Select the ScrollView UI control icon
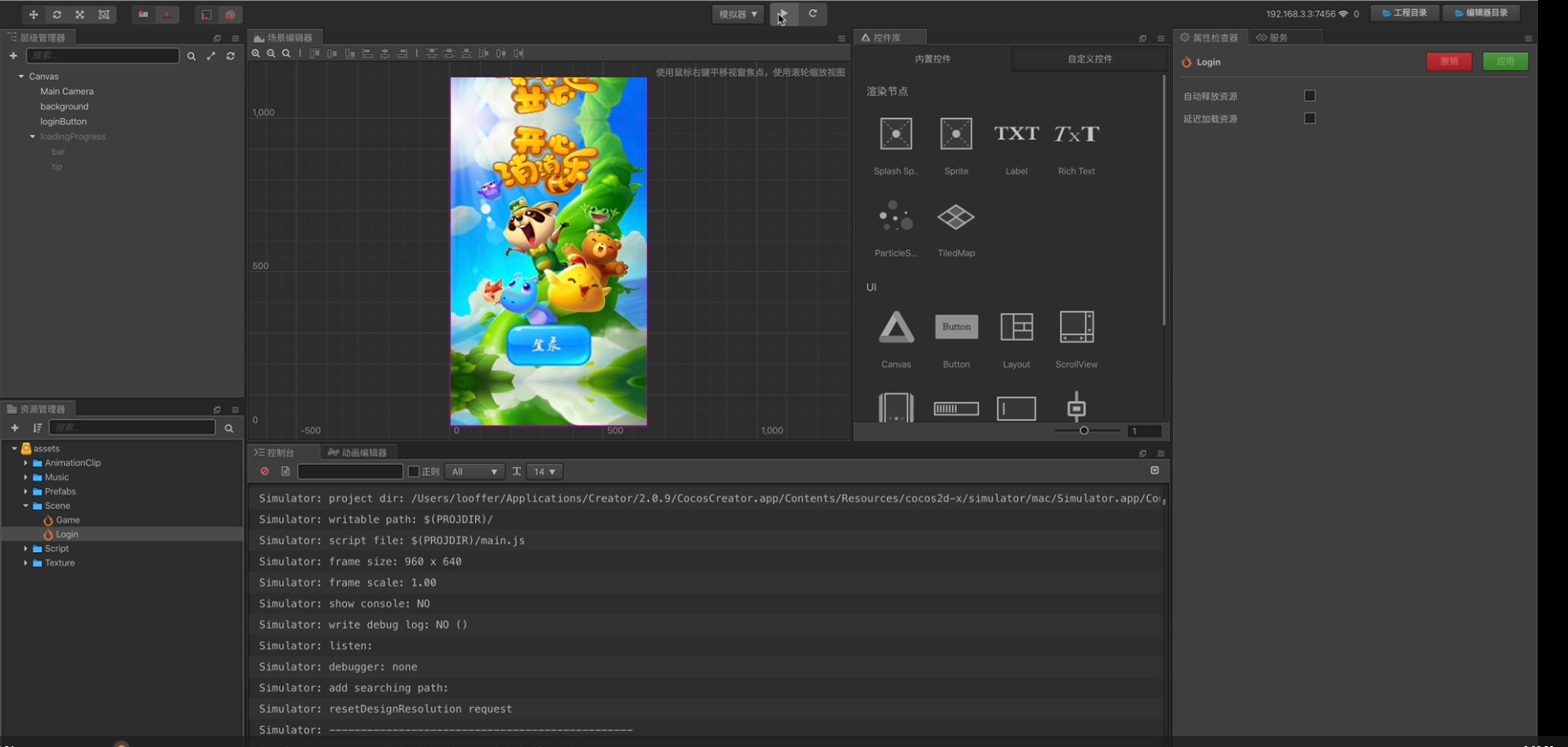 click(1076, 327)
